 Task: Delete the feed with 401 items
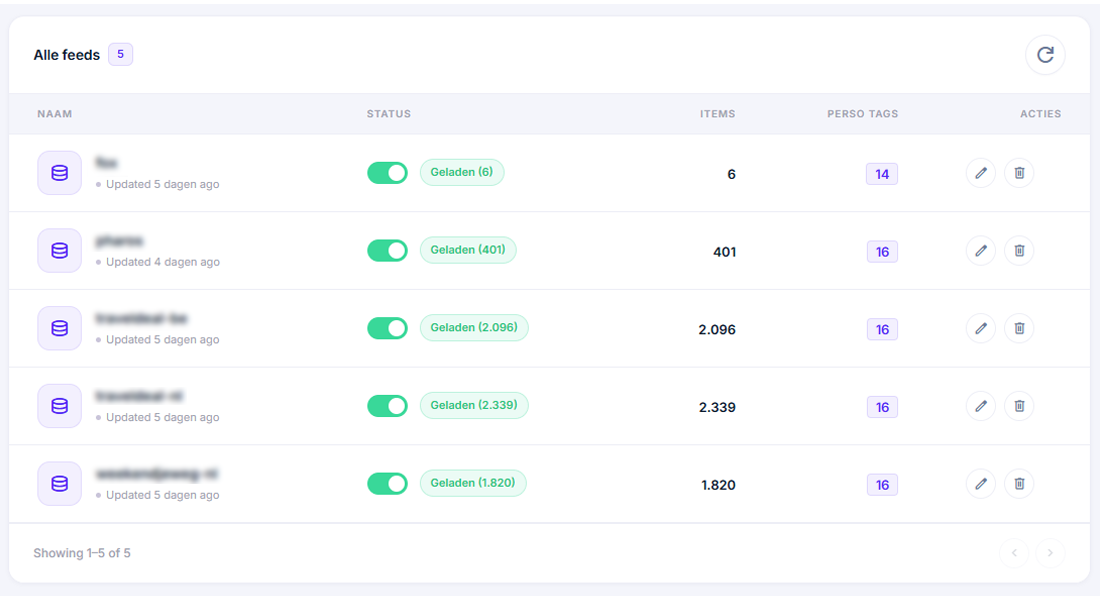[1019, 251]
